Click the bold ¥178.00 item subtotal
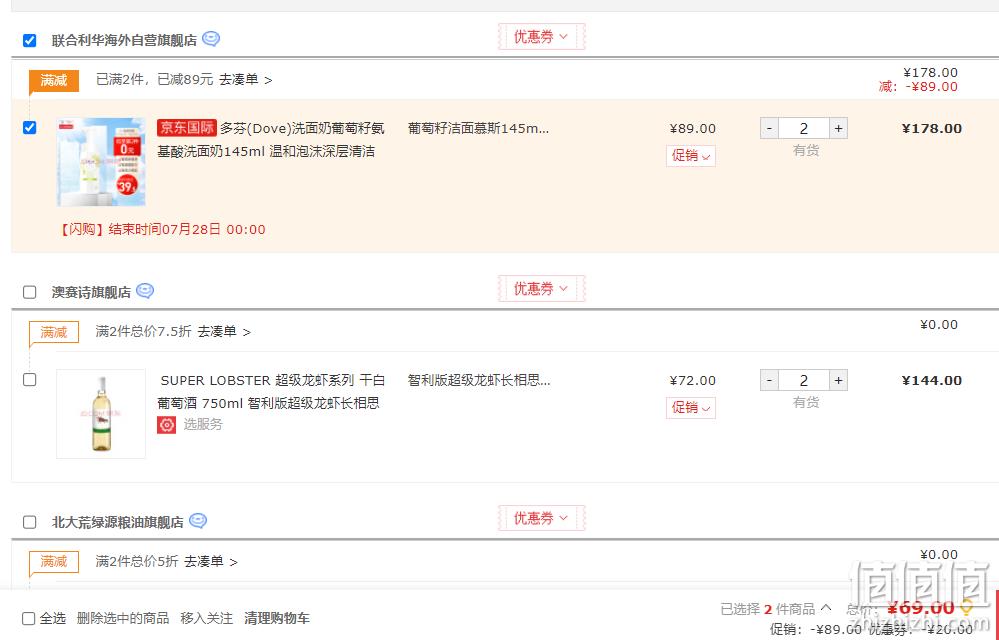This screenshot has width=999, height=640. 931,129
